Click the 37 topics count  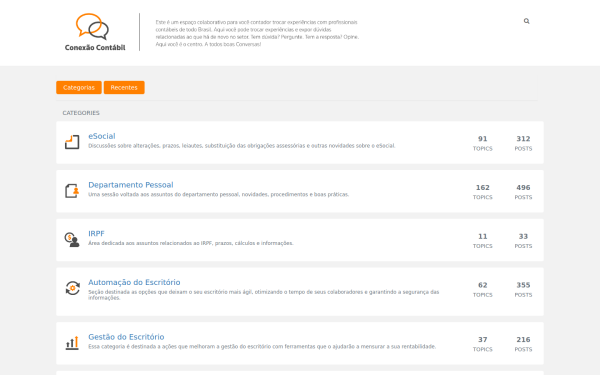click(483, 340)
